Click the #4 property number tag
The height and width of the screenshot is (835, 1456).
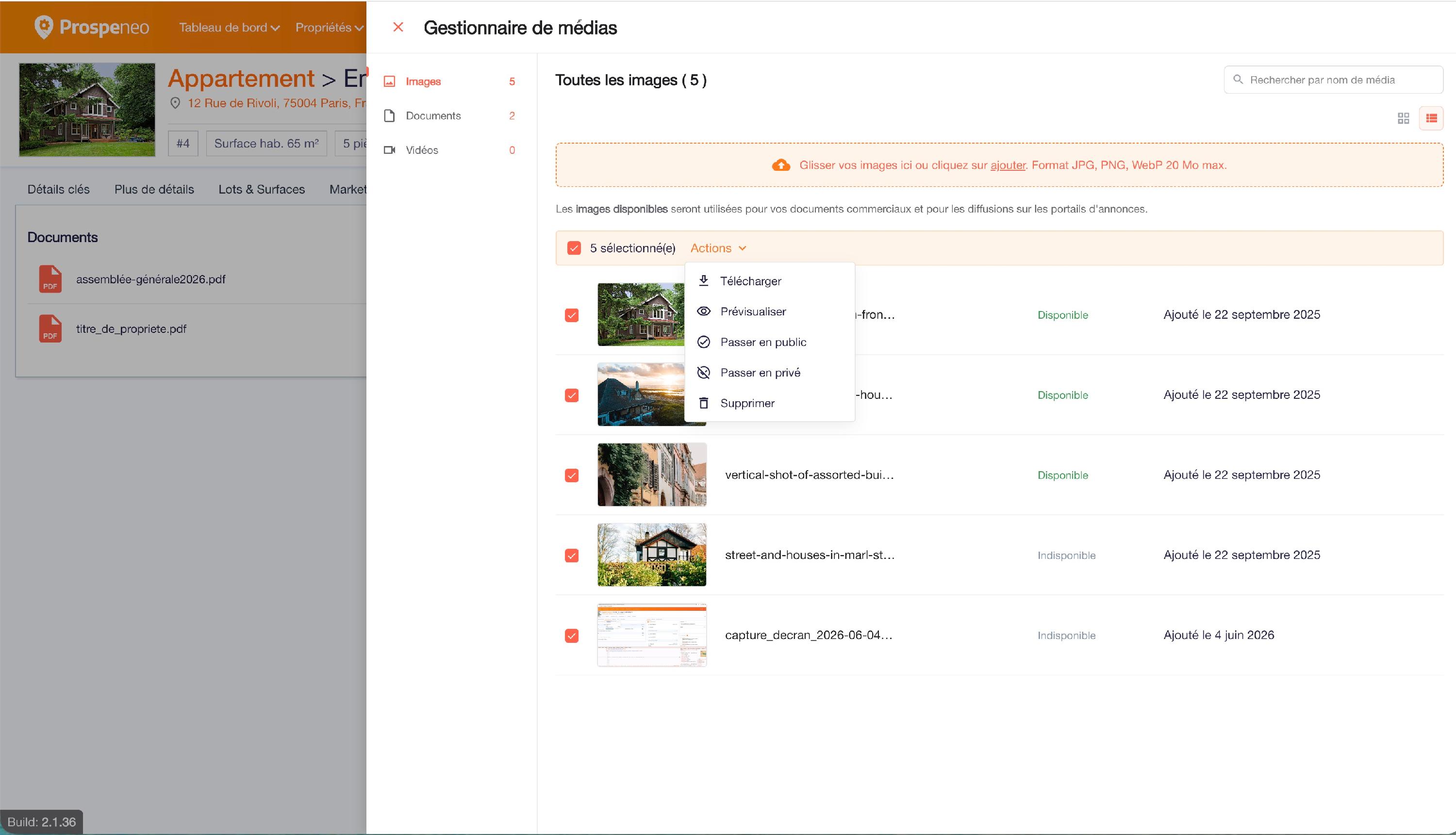[183, 144]
